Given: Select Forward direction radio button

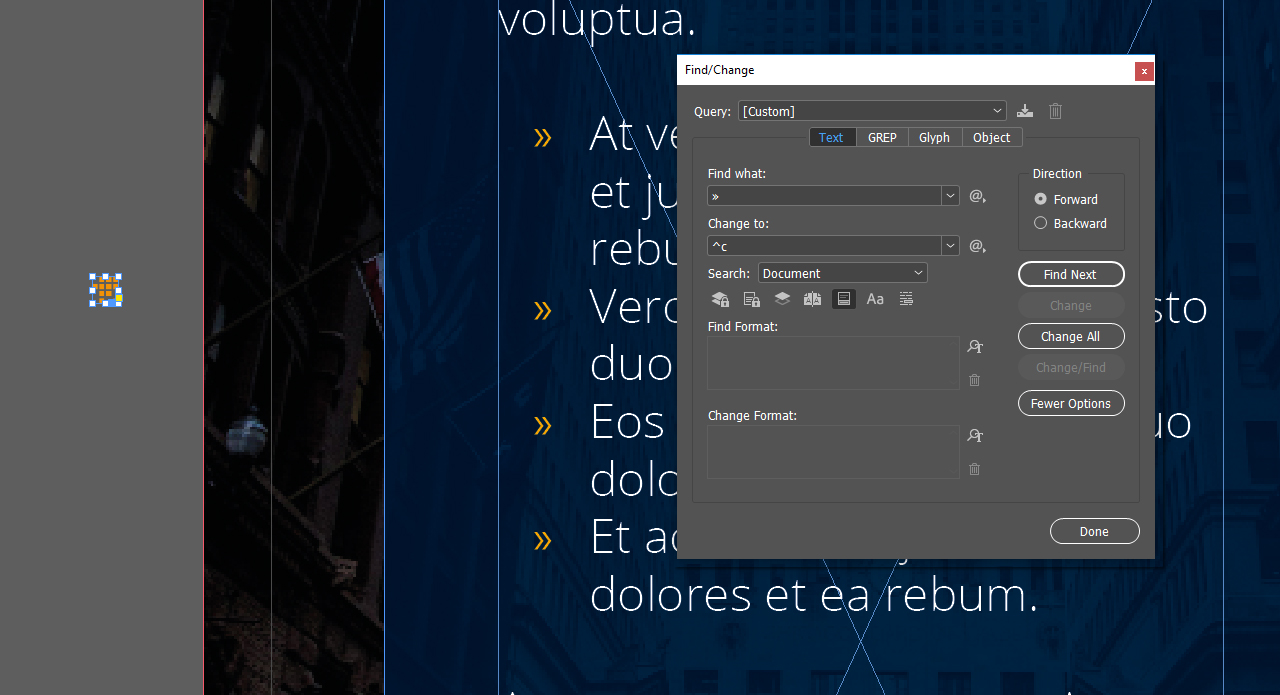Looking at the screenshot, I should point(1041,199).
